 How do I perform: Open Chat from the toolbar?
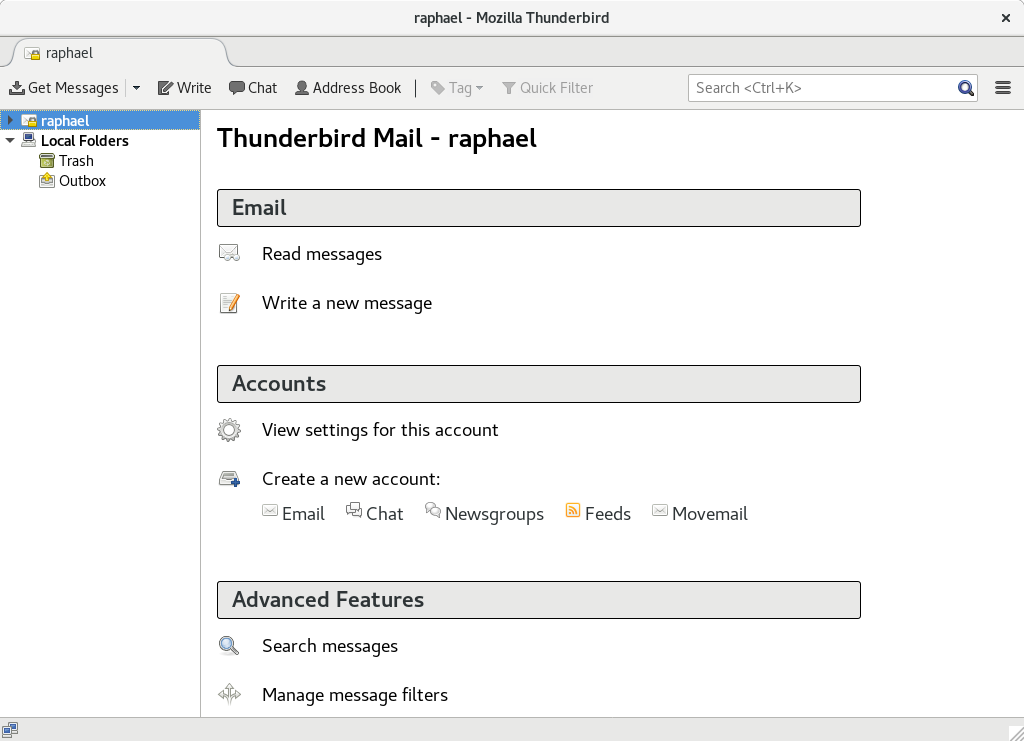click(253, 87)
